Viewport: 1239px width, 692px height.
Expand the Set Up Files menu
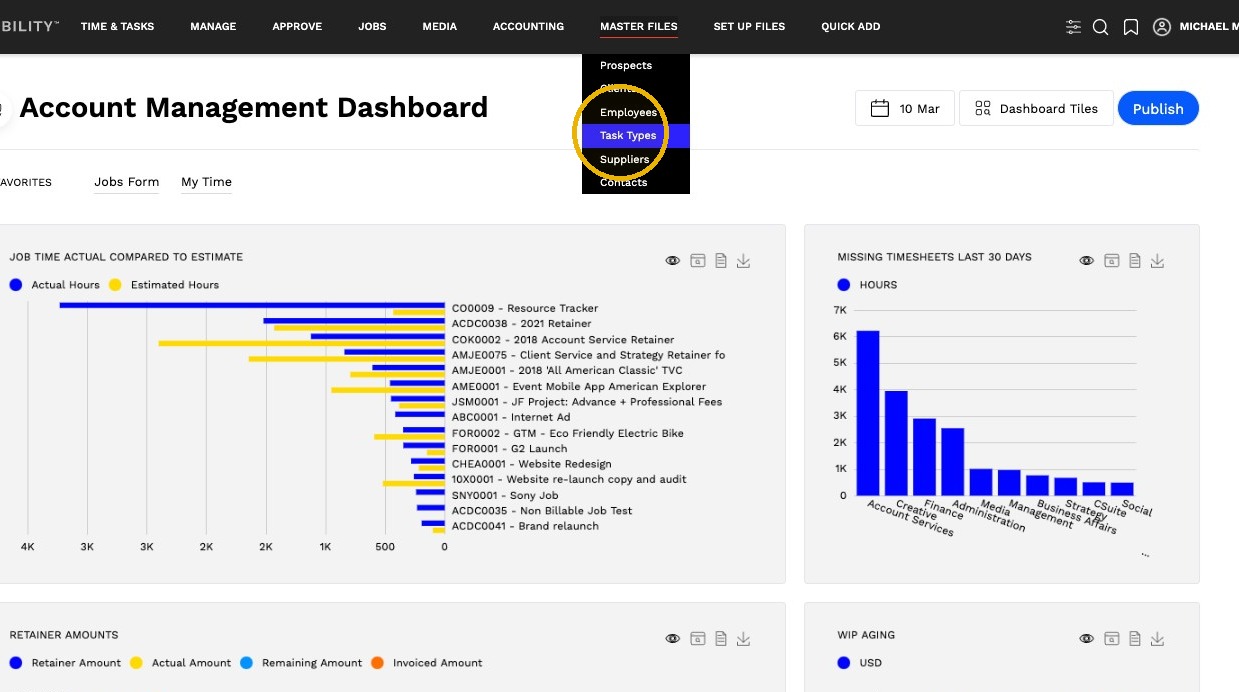tap(749, 27)
